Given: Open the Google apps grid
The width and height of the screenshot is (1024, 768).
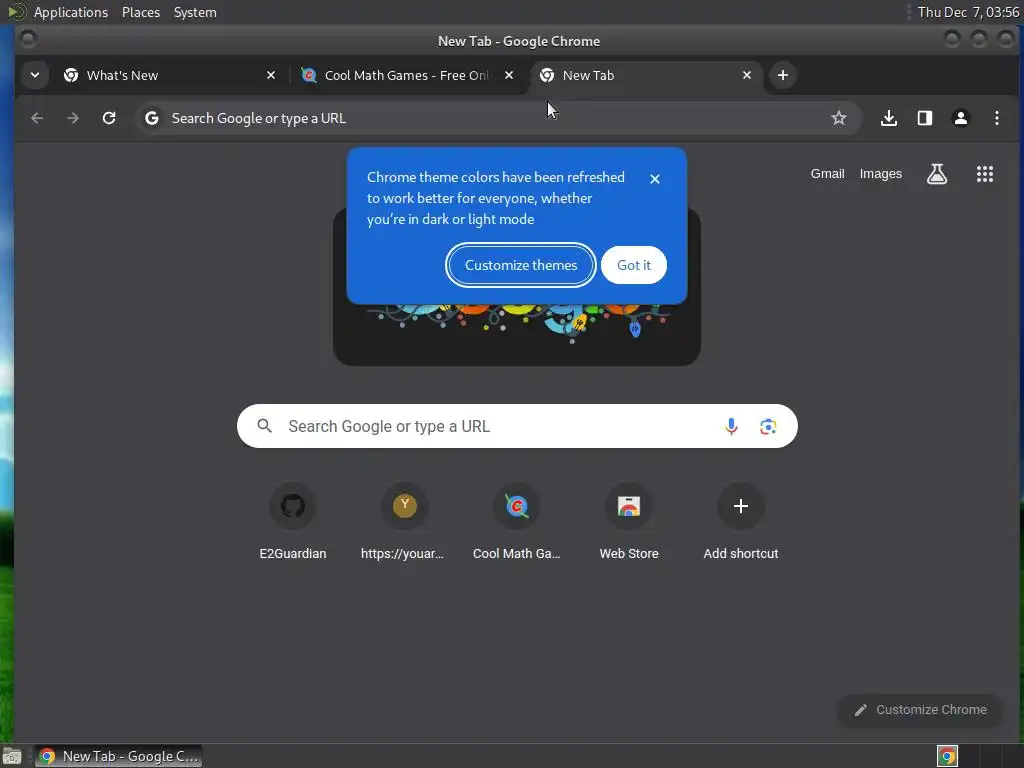Looking at the screenshot, I should pyautogui.click(x=985, y=174).
